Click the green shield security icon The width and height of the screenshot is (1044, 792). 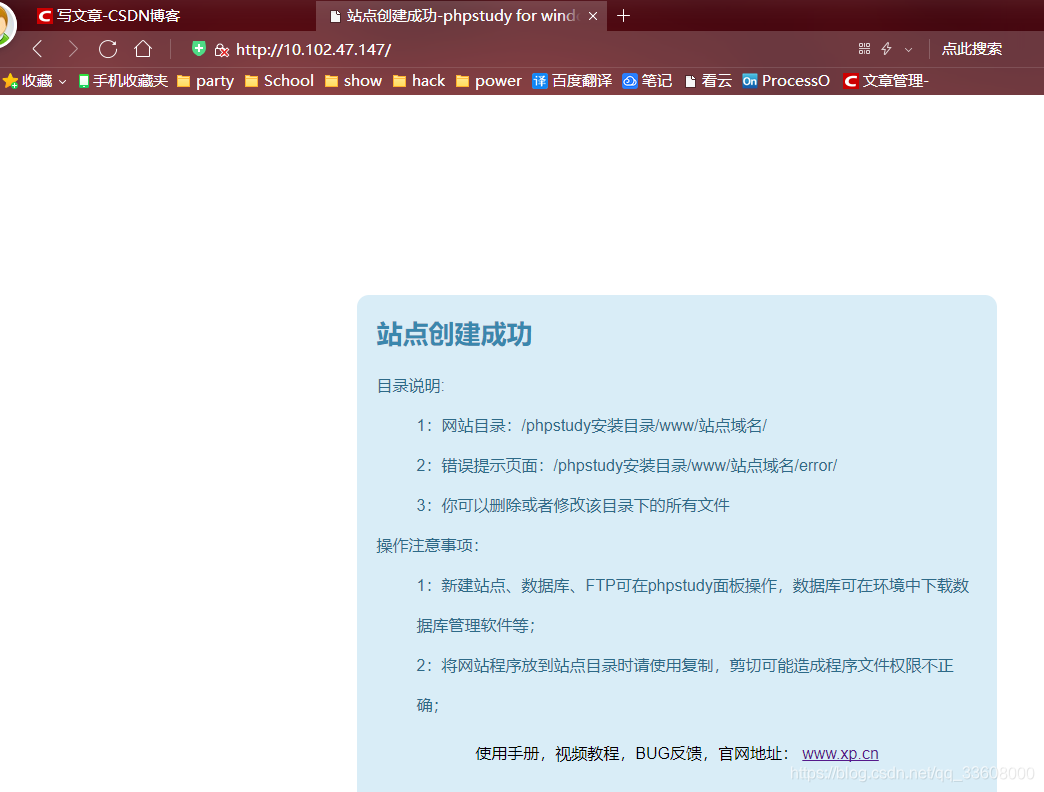pos(198,48)
